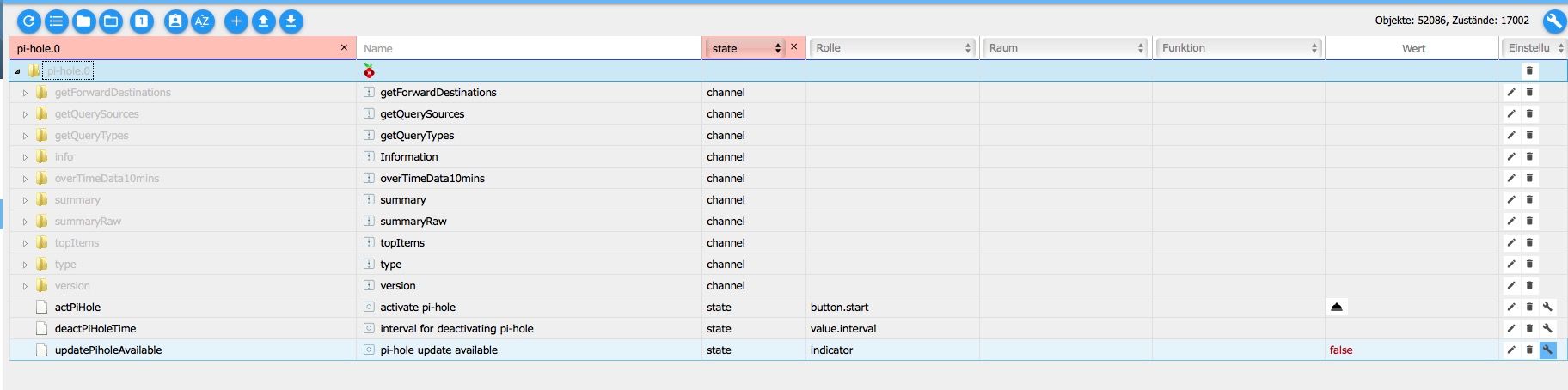The height and width of the screenshot is (390, 1568).
Task: Click the upload (import objects) arrow button
Action: click(x=263, y=21)
